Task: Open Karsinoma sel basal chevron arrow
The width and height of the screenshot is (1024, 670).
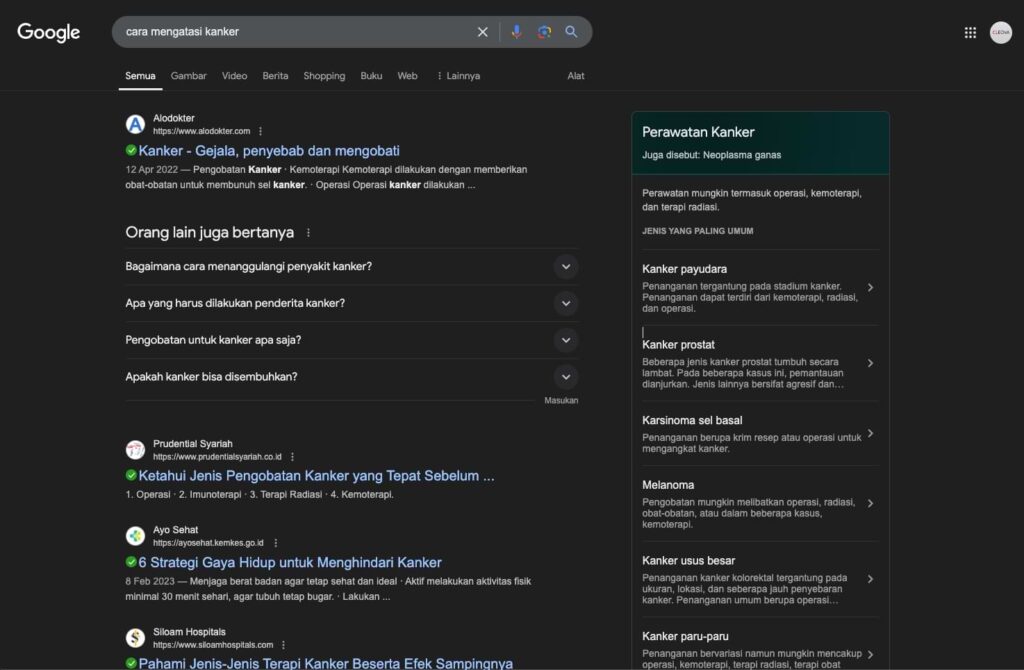Action: click(x=870, y=433)
